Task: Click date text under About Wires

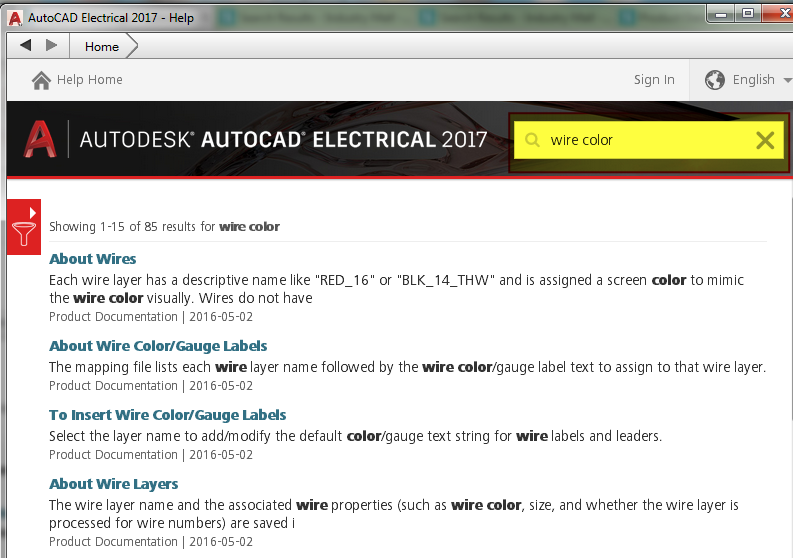Action: point(221,317)
